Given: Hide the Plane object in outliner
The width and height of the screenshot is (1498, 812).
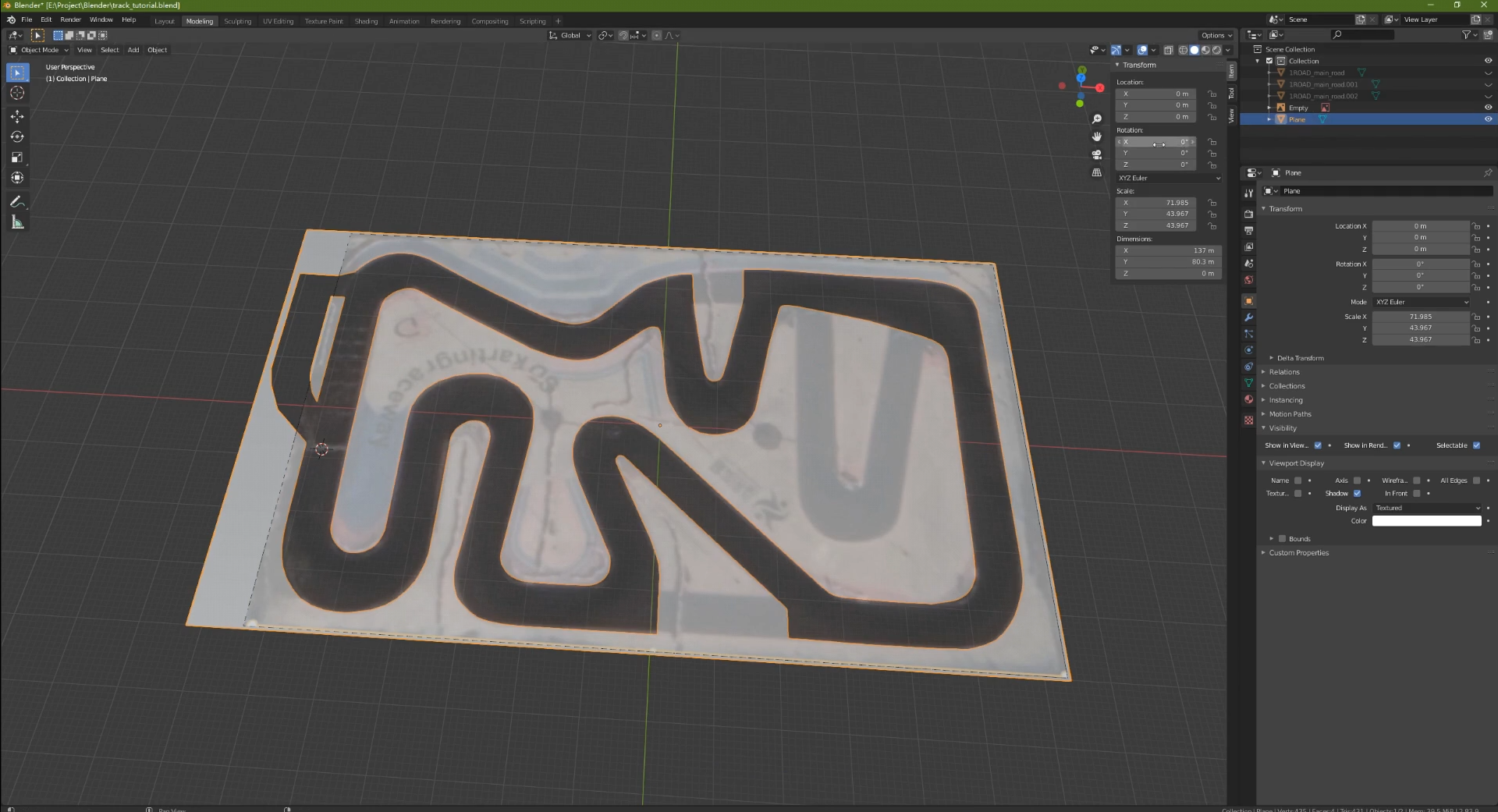Looking at the screenshot, I should [x=1488, y=119].
